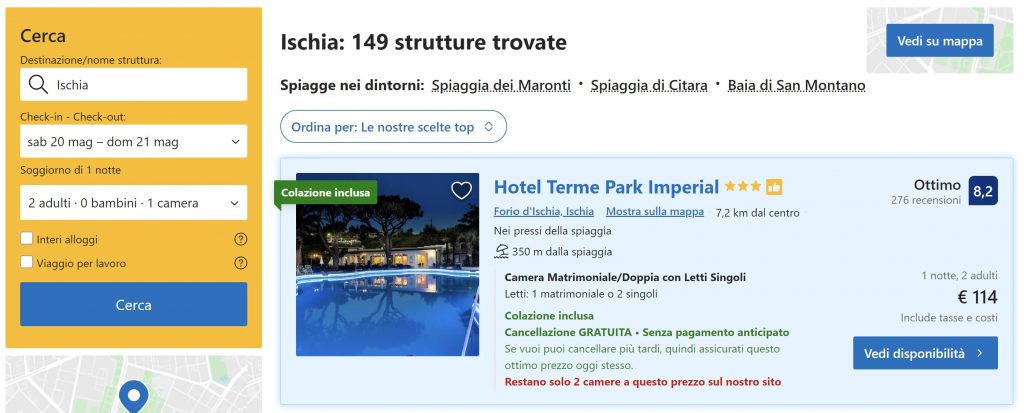Open the Baia di San Montano link
Image resolution: width=1024 pixels, height=413 pixels.
click(x=796, y=86)
